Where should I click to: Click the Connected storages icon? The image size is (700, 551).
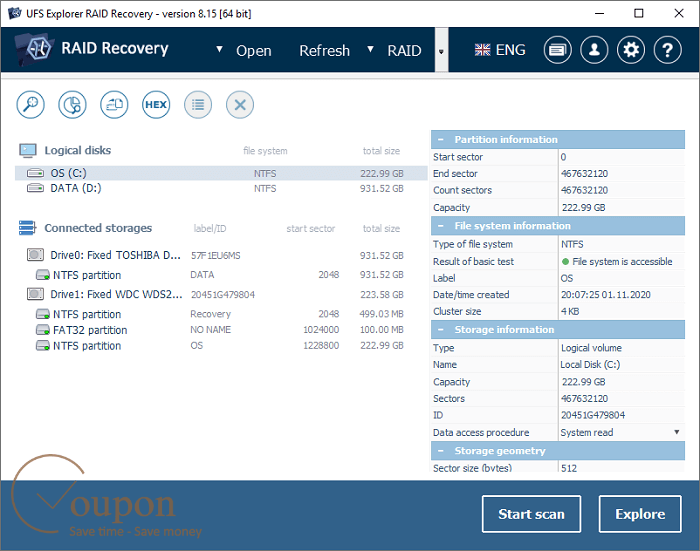click(27, 228)
